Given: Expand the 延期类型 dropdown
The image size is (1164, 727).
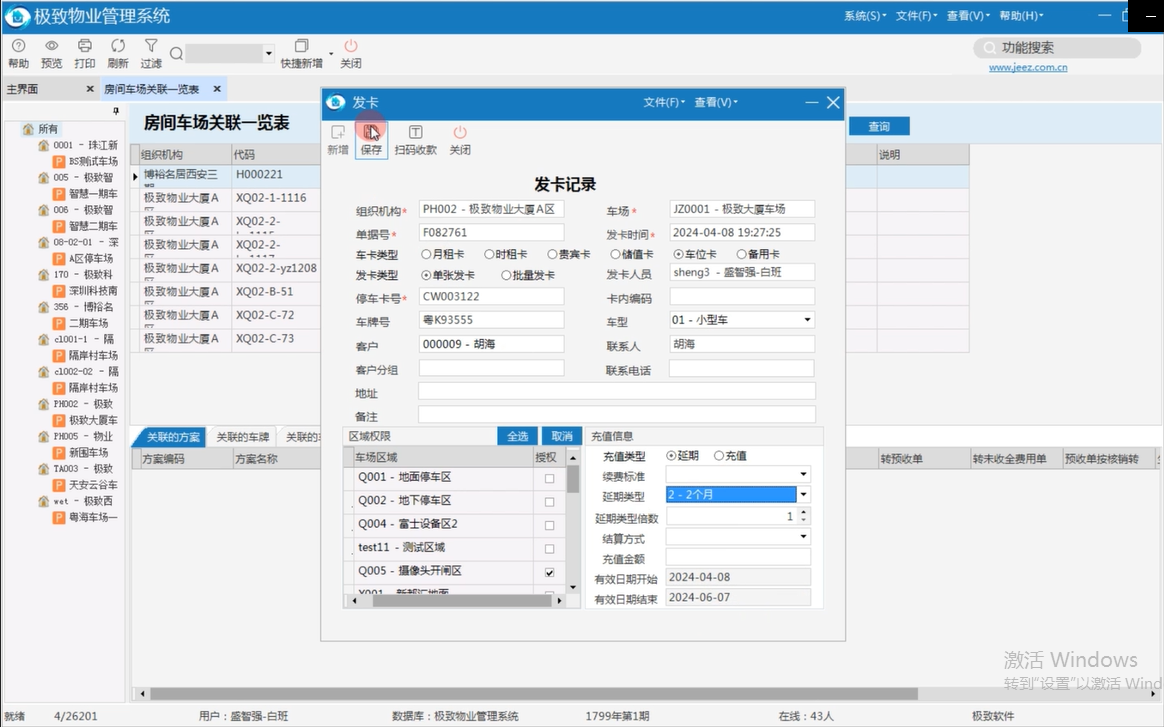Looking at the screenshot, I should point(804,495).
